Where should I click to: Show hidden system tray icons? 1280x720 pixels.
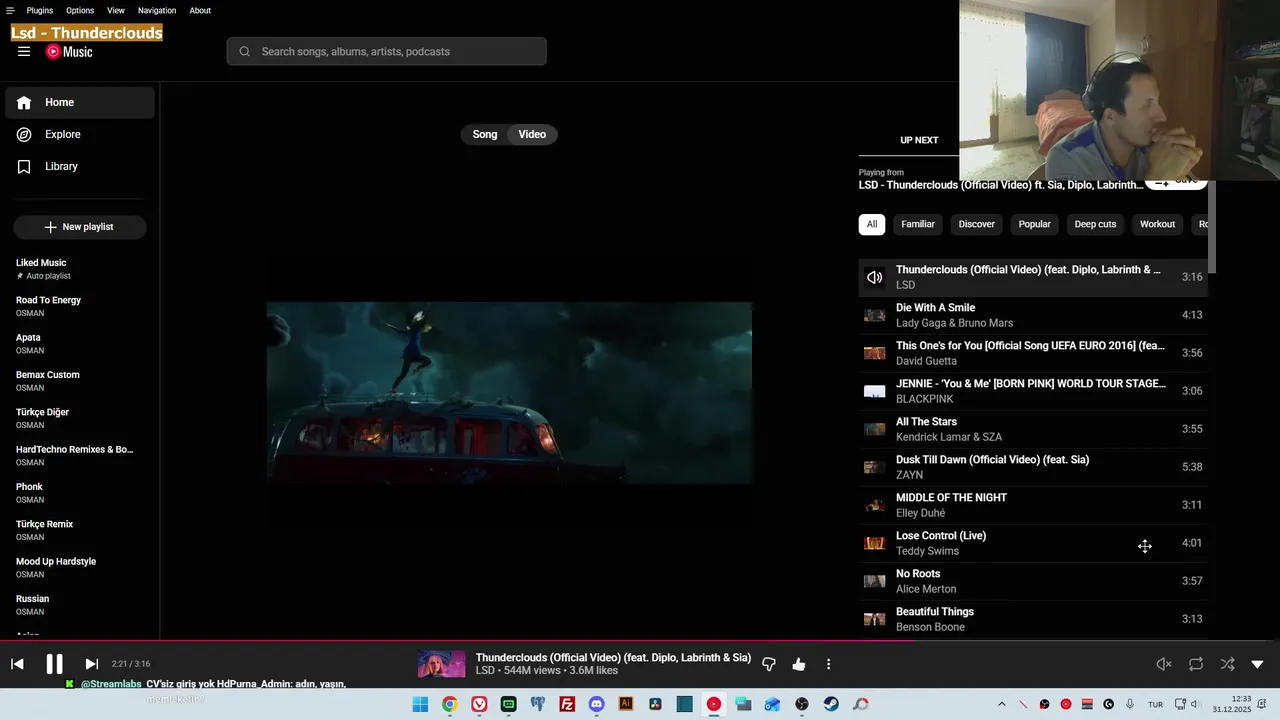(x=1001, y=704)
